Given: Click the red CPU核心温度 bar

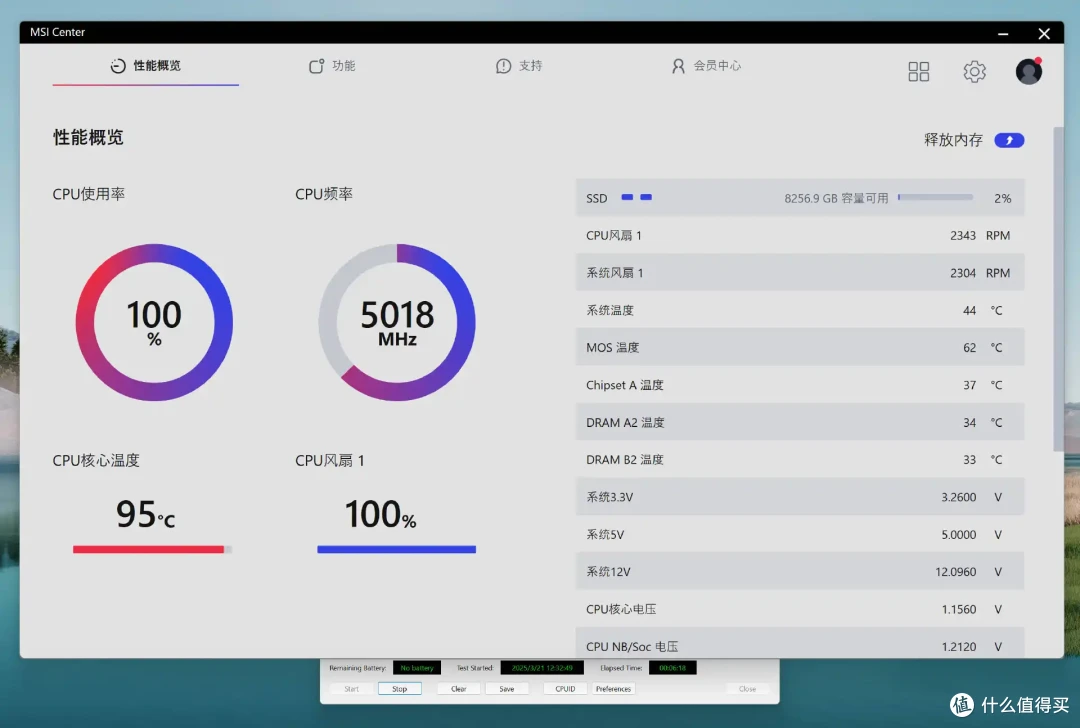Looking at the screenshot, I should click(x=152, y=549).
